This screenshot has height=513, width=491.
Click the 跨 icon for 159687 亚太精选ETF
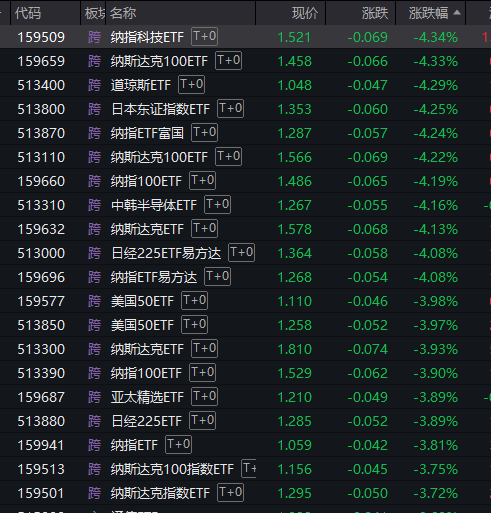94,397
